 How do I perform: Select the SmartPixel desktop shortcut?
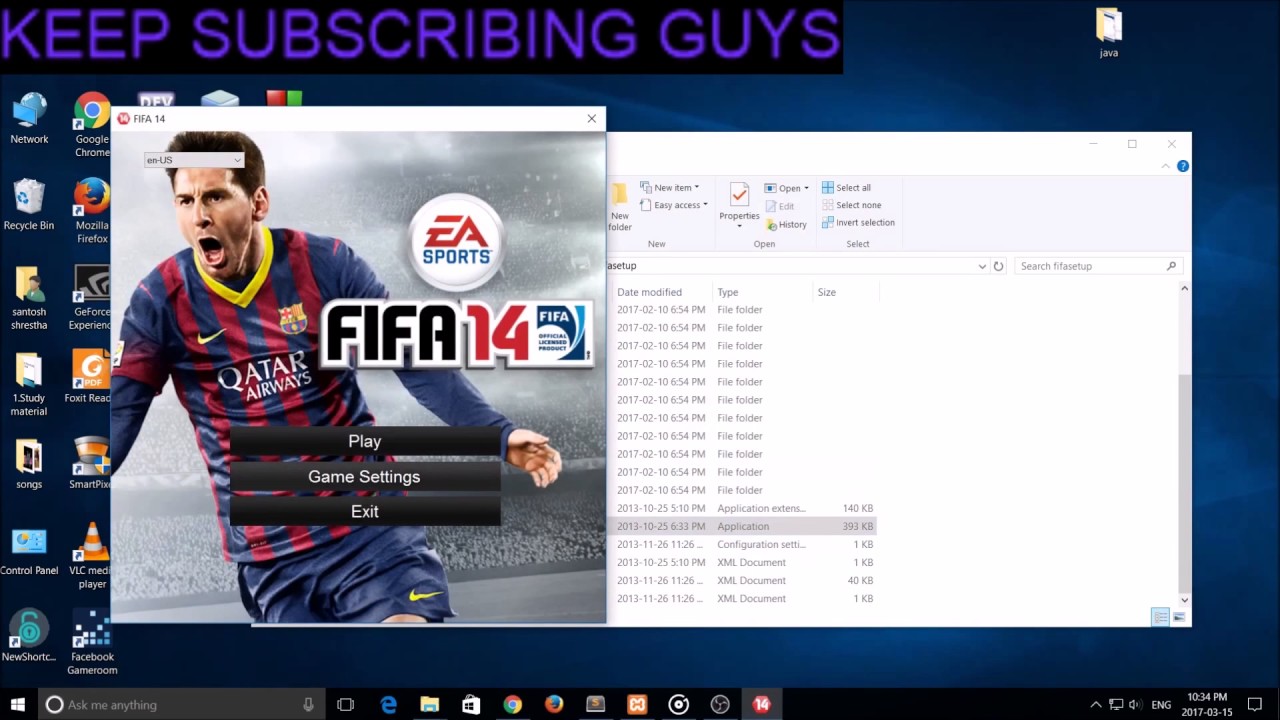[x=90, y=463]
